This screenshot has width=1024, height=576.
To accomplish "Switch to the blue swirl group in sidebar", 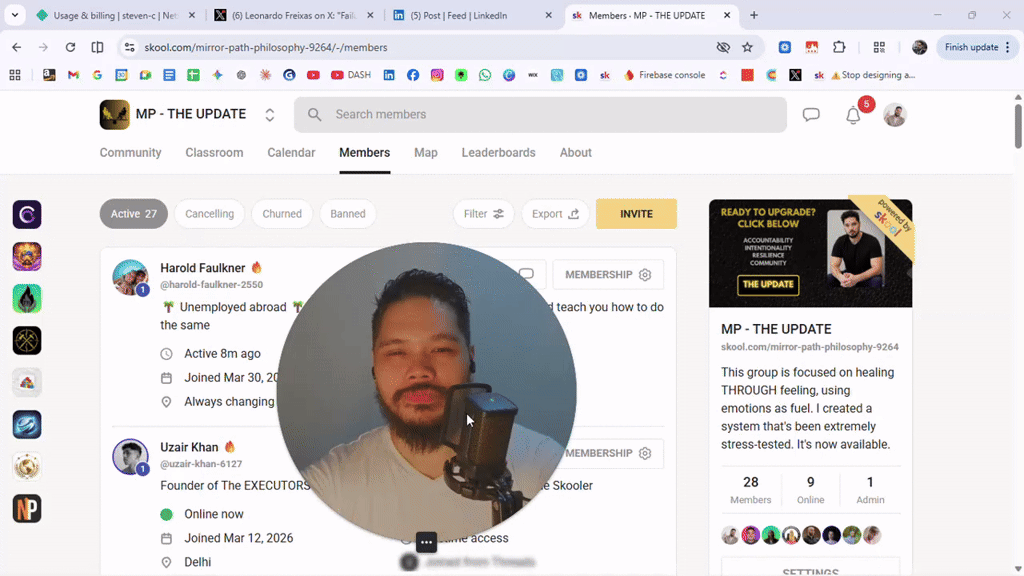I will (x=27, y=424).
